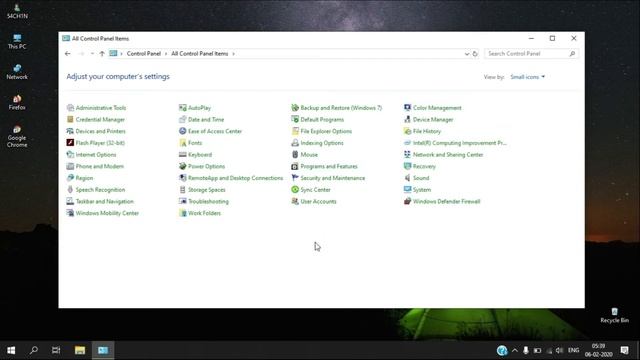Expand the address bar history dropdown
The width and height of the screenshot is (640, 360).
(467, 54)
